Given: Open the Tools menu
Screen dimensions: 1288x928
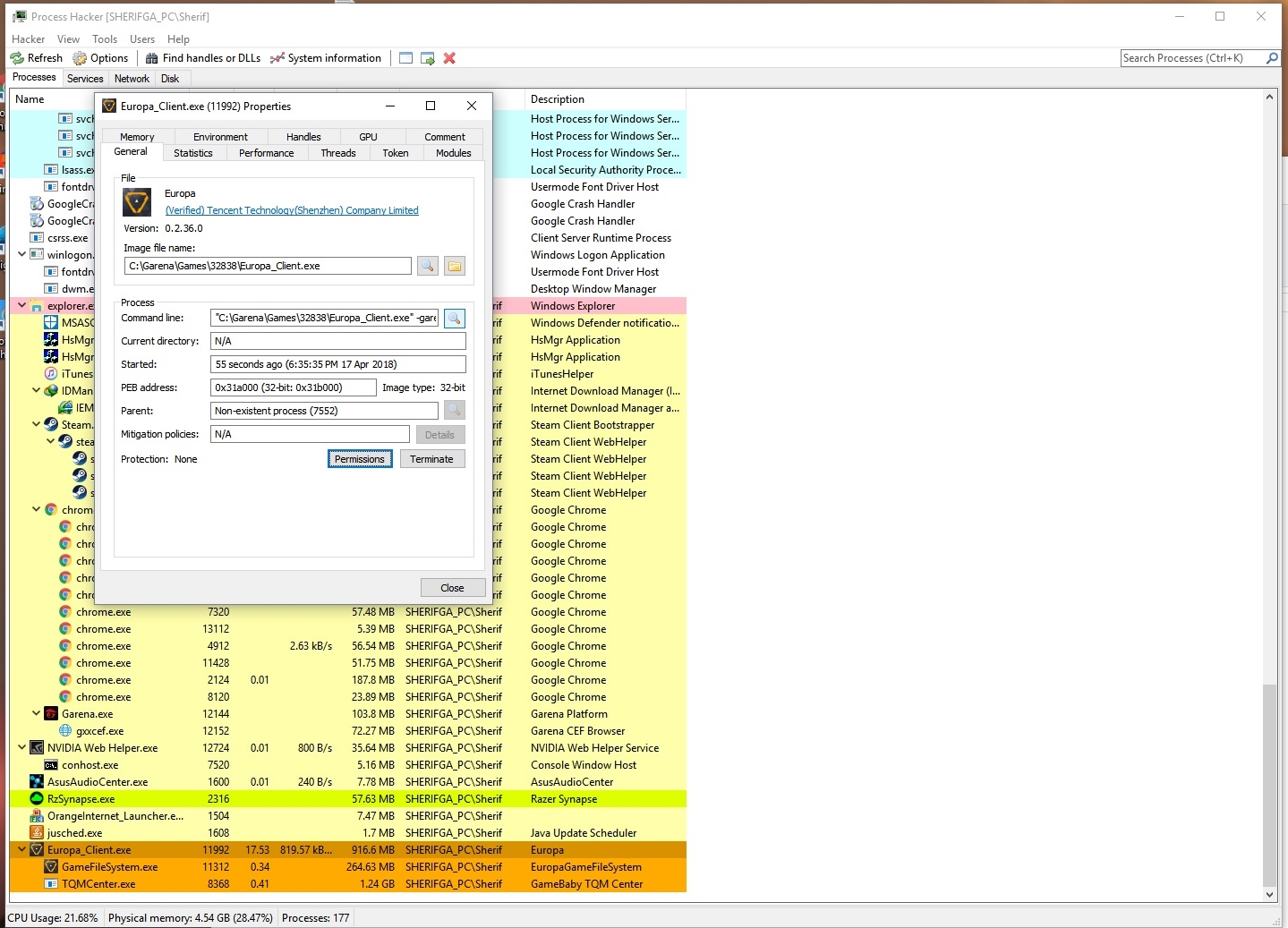Looking at the screenshot, I should coord(105,39).
